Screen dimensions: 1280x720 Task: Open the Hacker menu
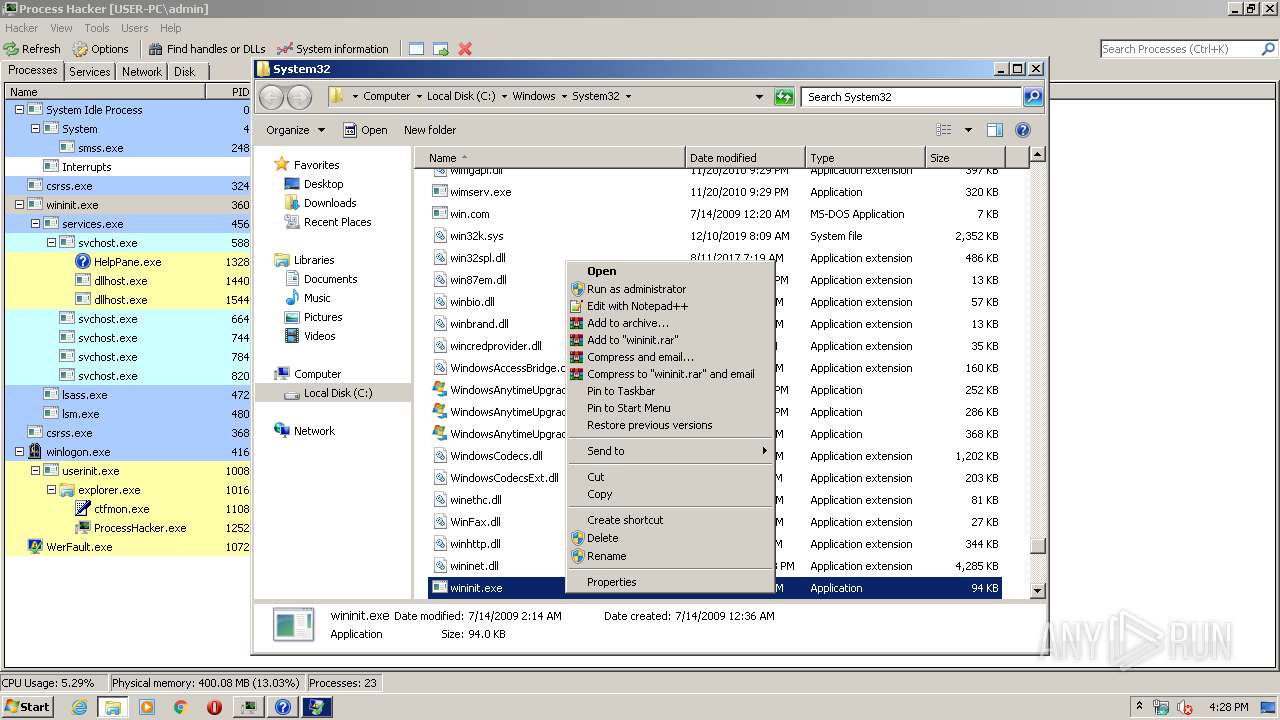pos(21,28)
